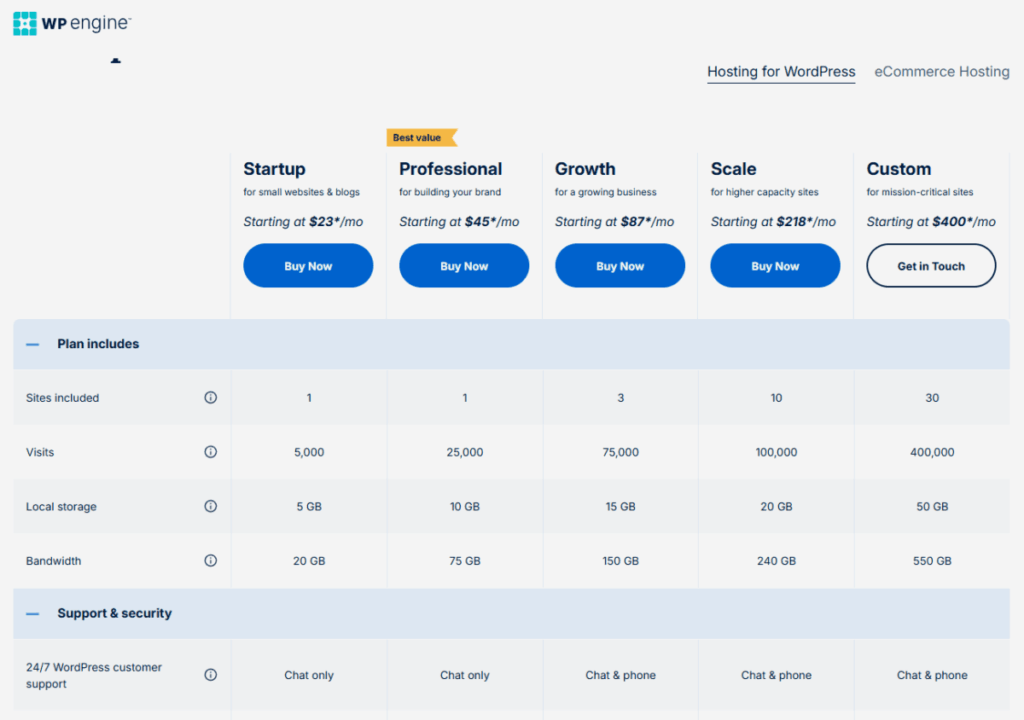Select the Hosting for WordPress tab
Screen dimensions: 1024x720
pos(781,72)
